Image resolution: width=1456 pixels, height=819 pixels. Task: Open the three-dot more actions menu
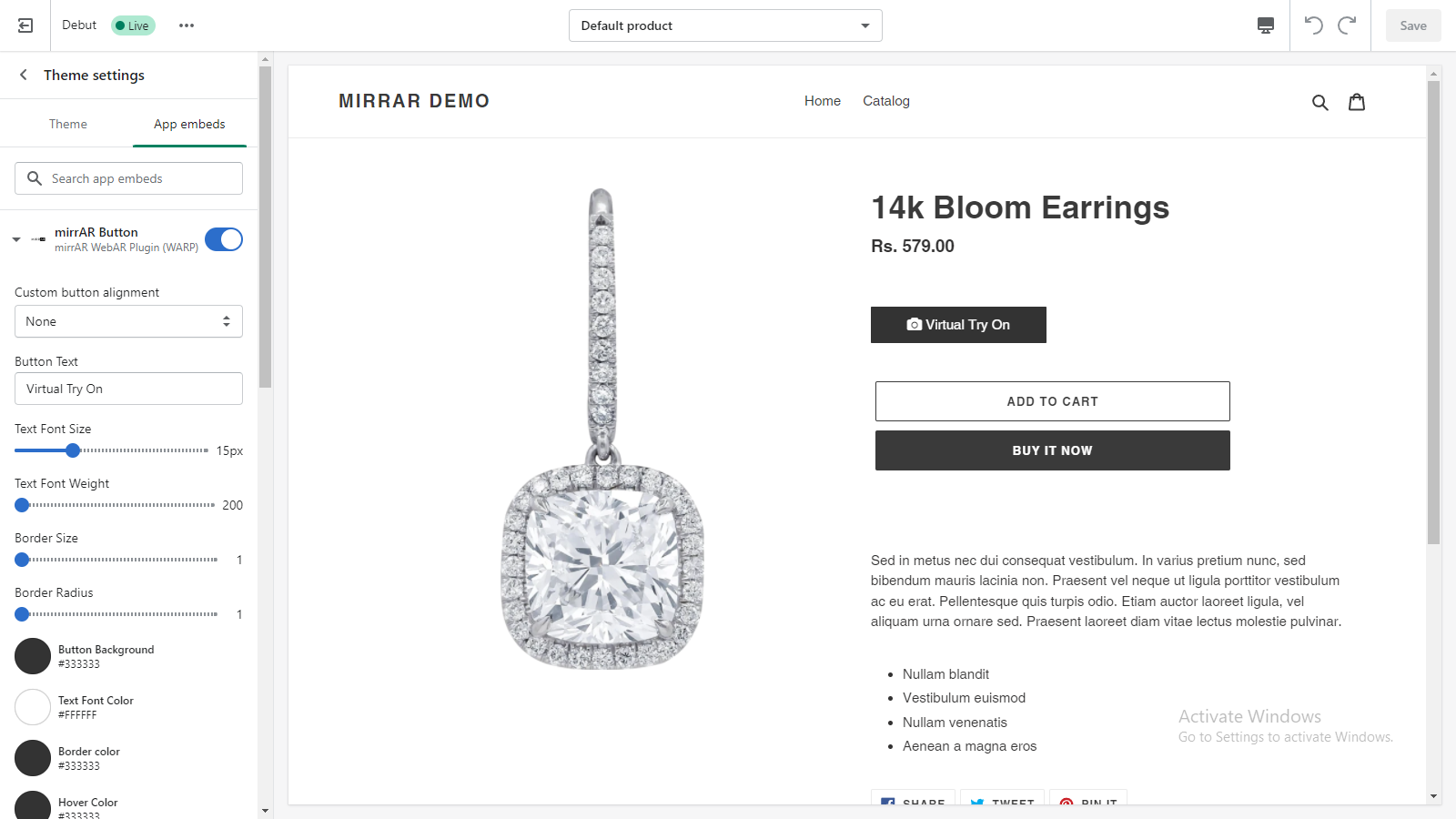(x=187, y=25)
